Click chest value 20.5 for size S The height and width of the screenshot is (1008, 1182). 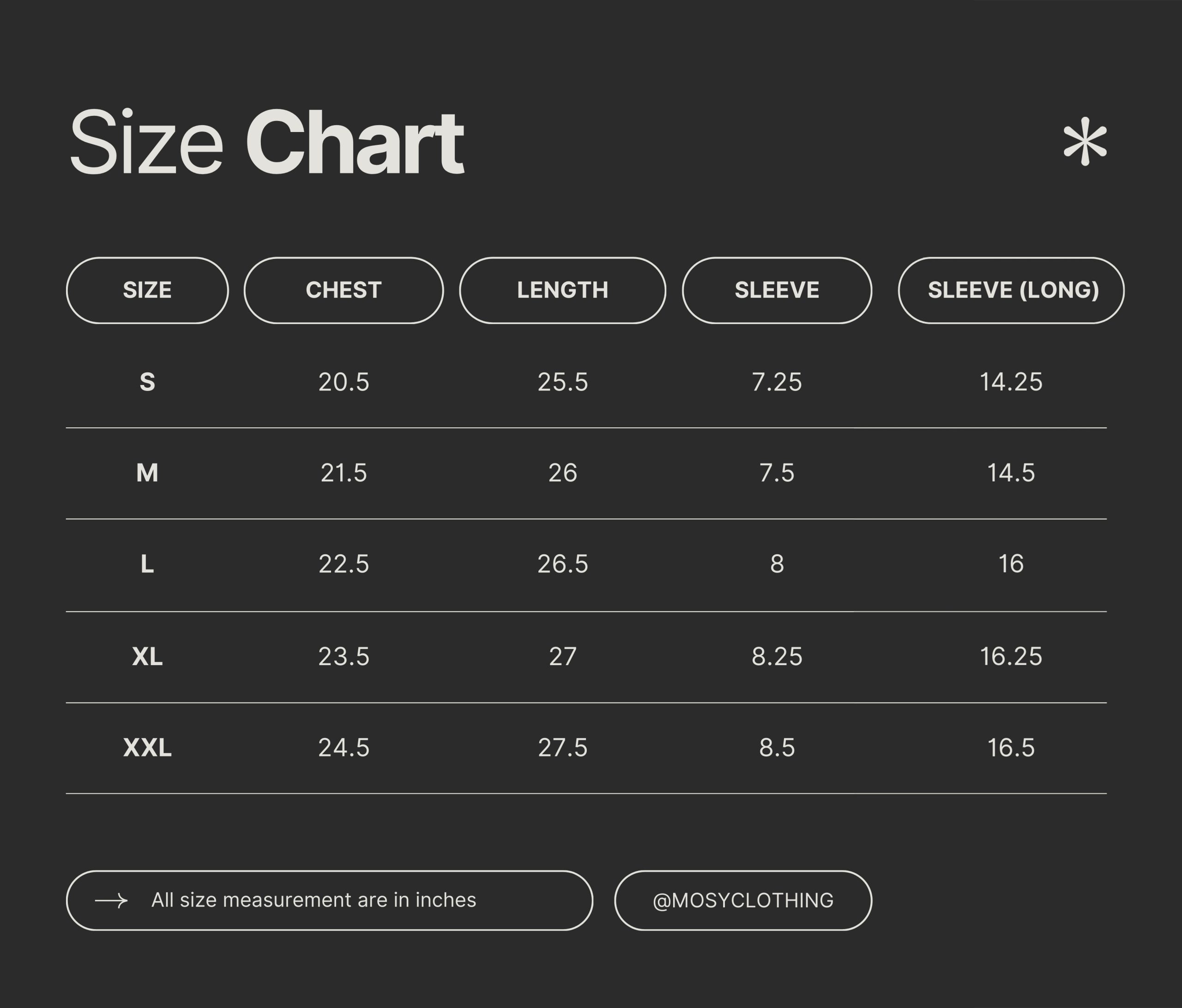pos(344,382)
